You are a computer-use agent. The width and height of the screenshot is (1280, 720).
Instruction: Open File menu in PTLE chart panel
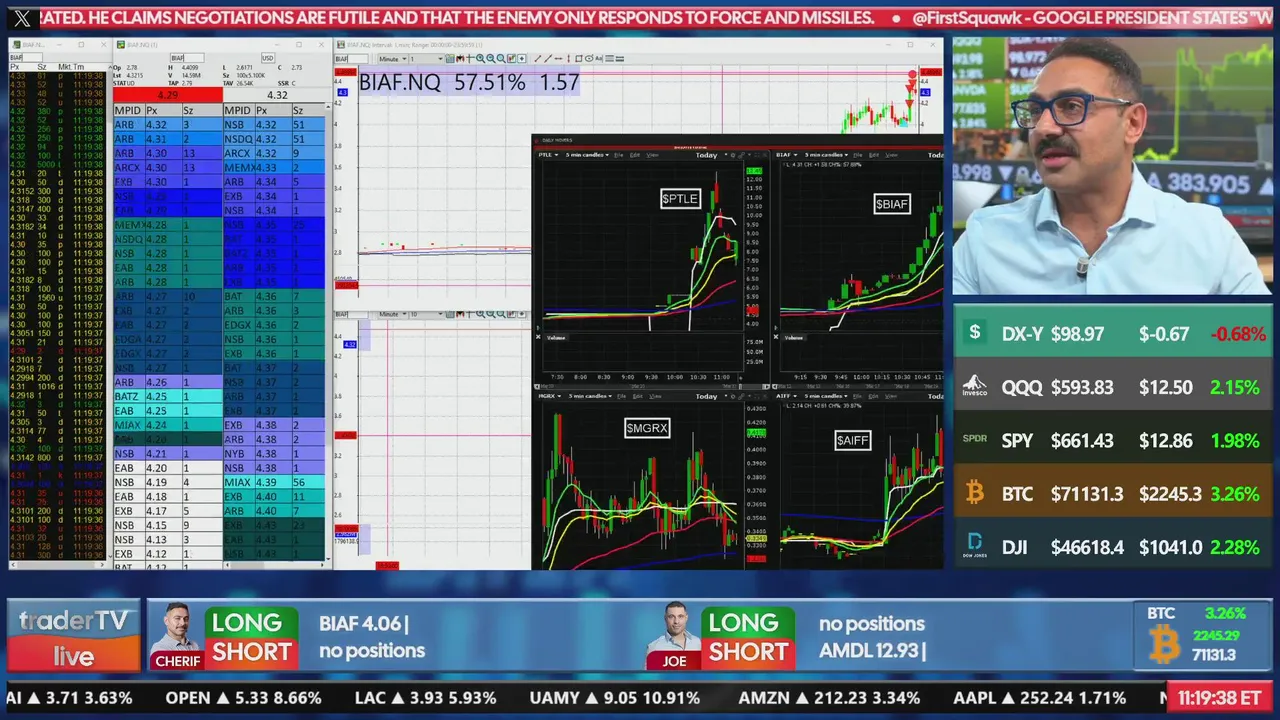[619, 155]
